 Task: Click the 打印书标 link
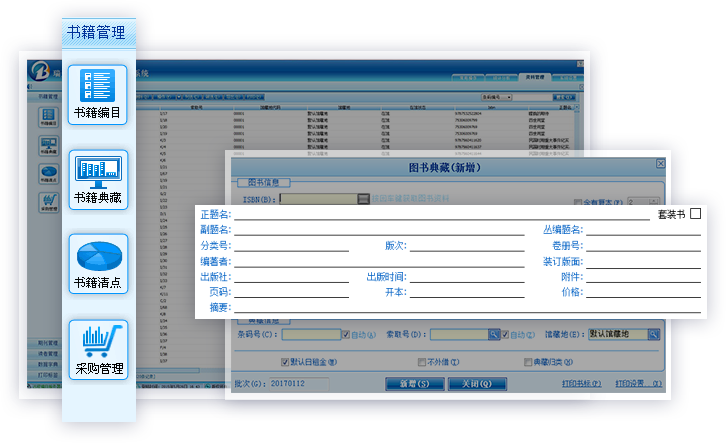point(581,384)
